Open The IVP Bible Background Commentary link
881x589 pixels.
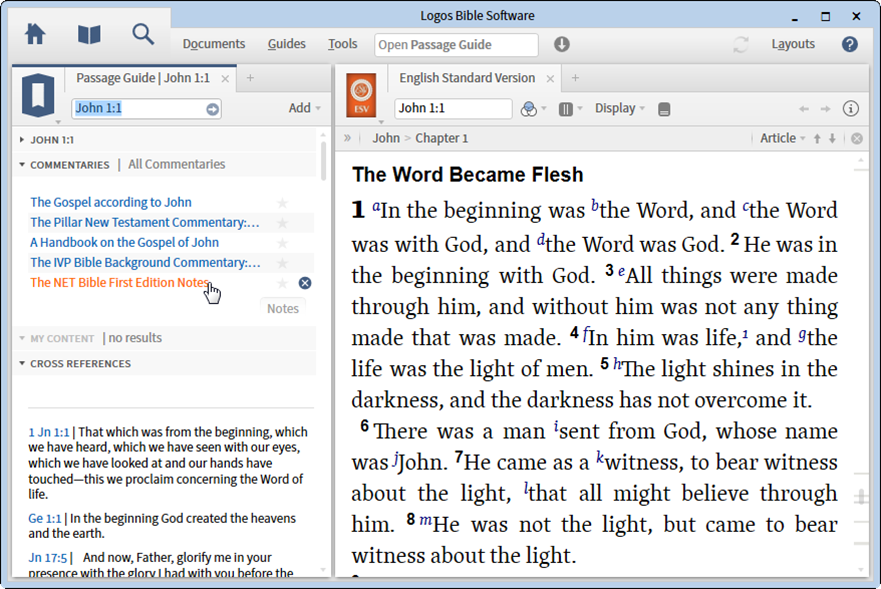[146, 262]
